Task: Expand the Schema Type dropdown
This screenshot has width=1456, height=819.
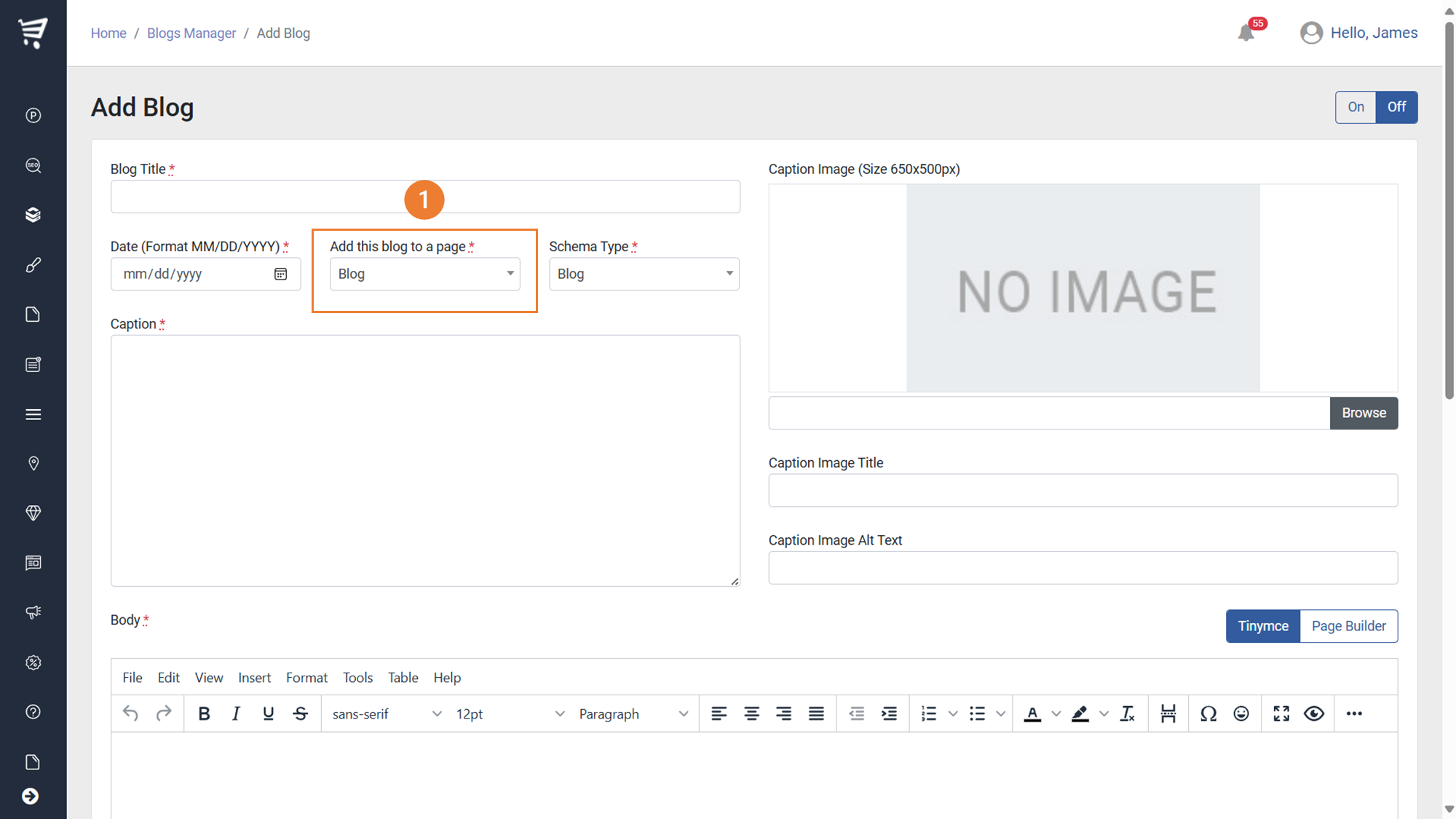Action: click(x=644, y=274)
